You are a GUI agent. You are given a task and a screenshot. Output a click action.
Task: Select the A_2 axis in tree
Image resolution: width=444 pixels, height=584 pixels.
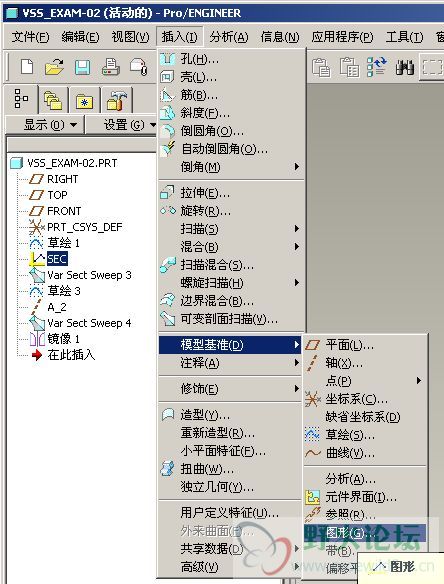point(48,307)
